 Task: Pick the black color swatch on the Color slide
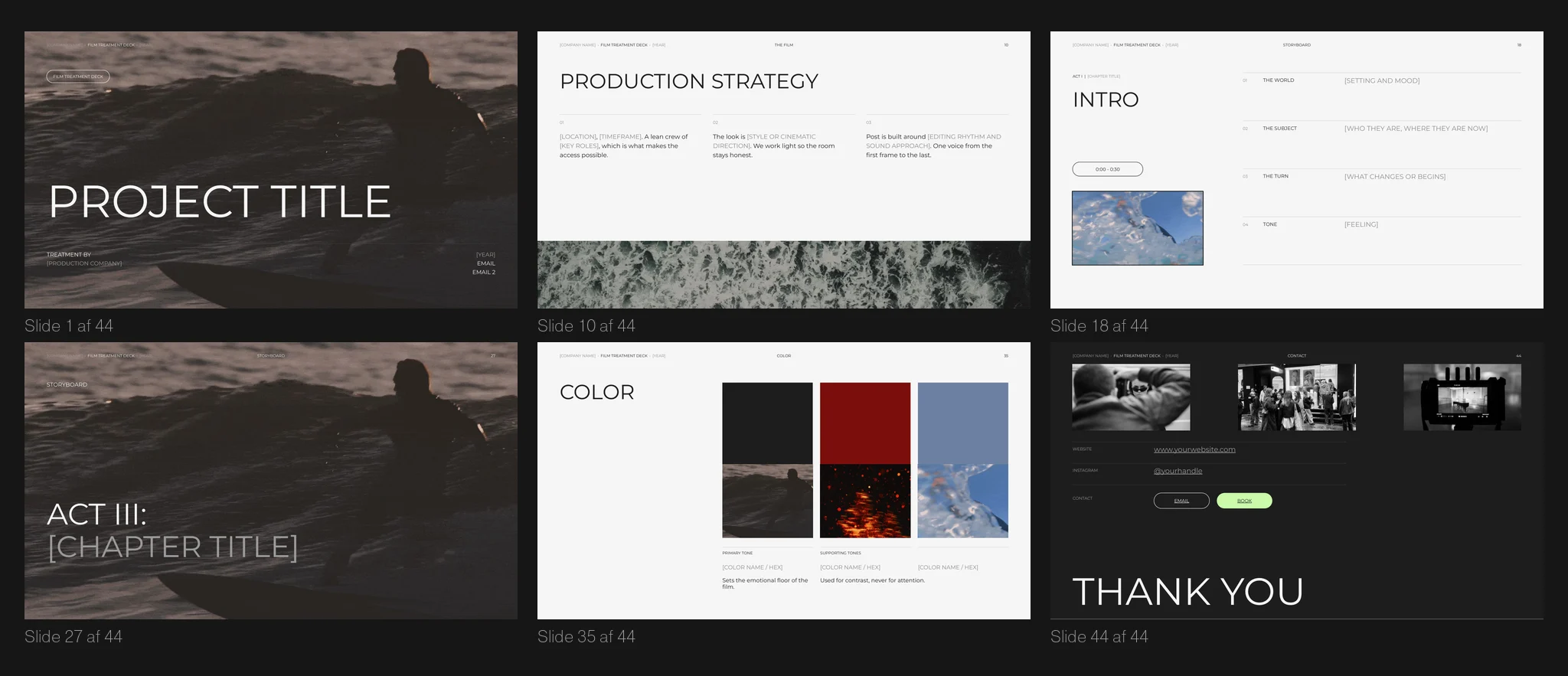(767, 423)
